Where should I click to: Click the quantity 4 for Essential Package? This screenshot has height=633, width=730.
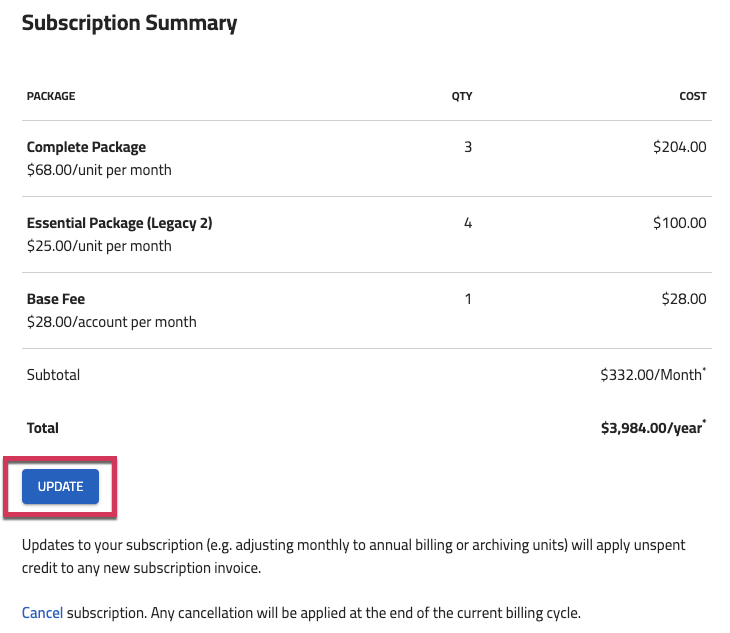[x=468, y=223]
